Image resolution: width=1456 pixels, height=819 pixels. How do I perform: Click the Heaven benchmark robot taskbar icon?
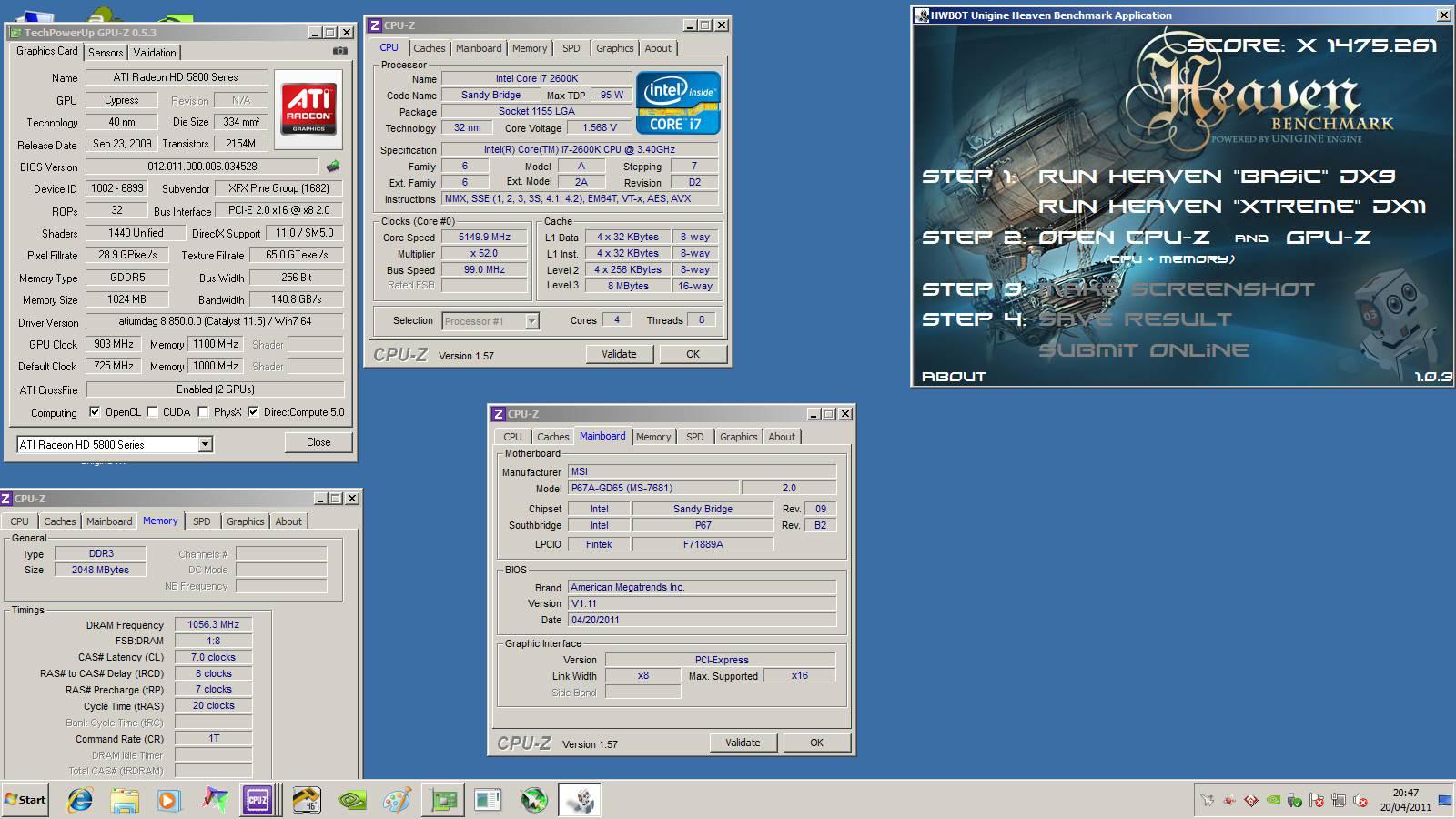click(580, 800)
